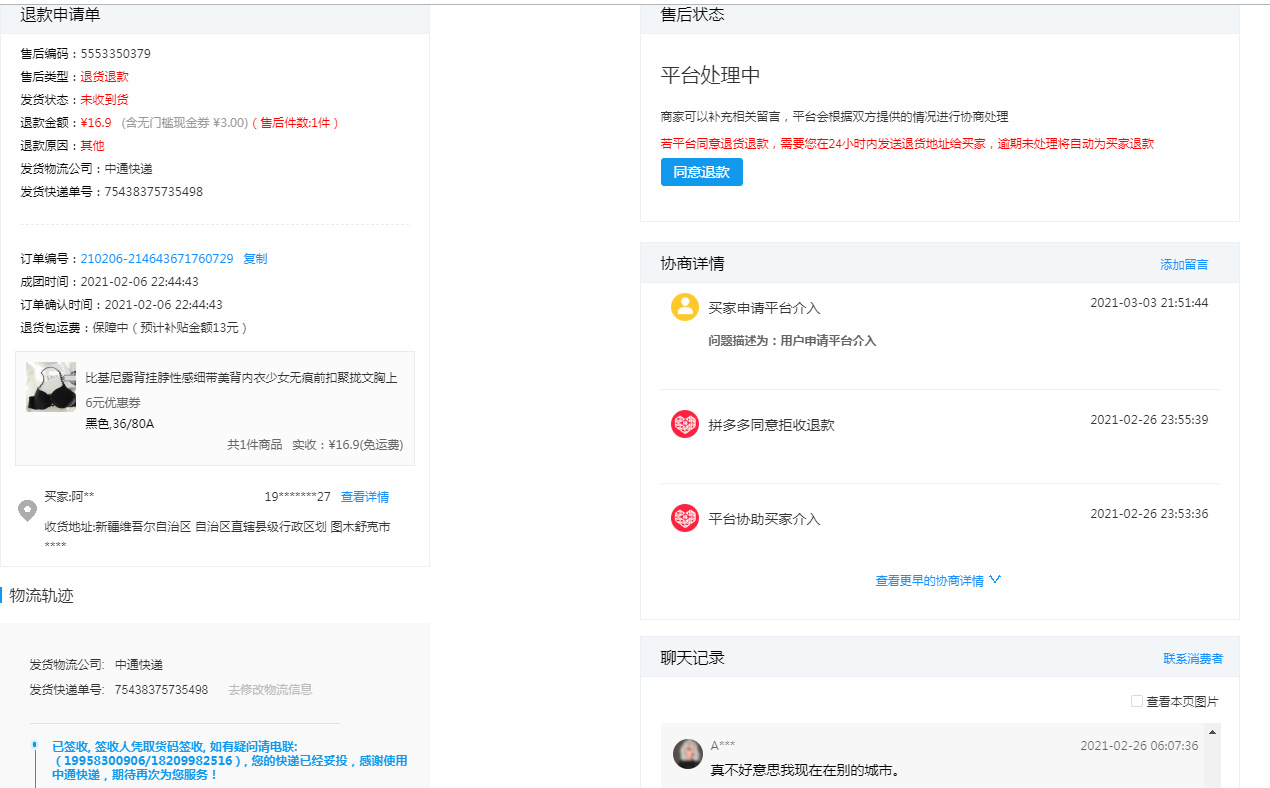
Task: Click masked buyer phone 19*******27
Action: click(x=297, y=496)
